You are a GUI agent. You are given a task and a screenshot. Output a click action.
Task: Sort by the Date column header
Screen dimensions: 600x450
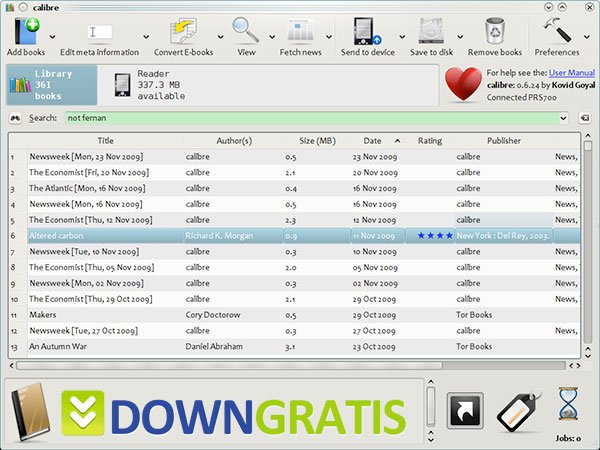tap(377, 141)
